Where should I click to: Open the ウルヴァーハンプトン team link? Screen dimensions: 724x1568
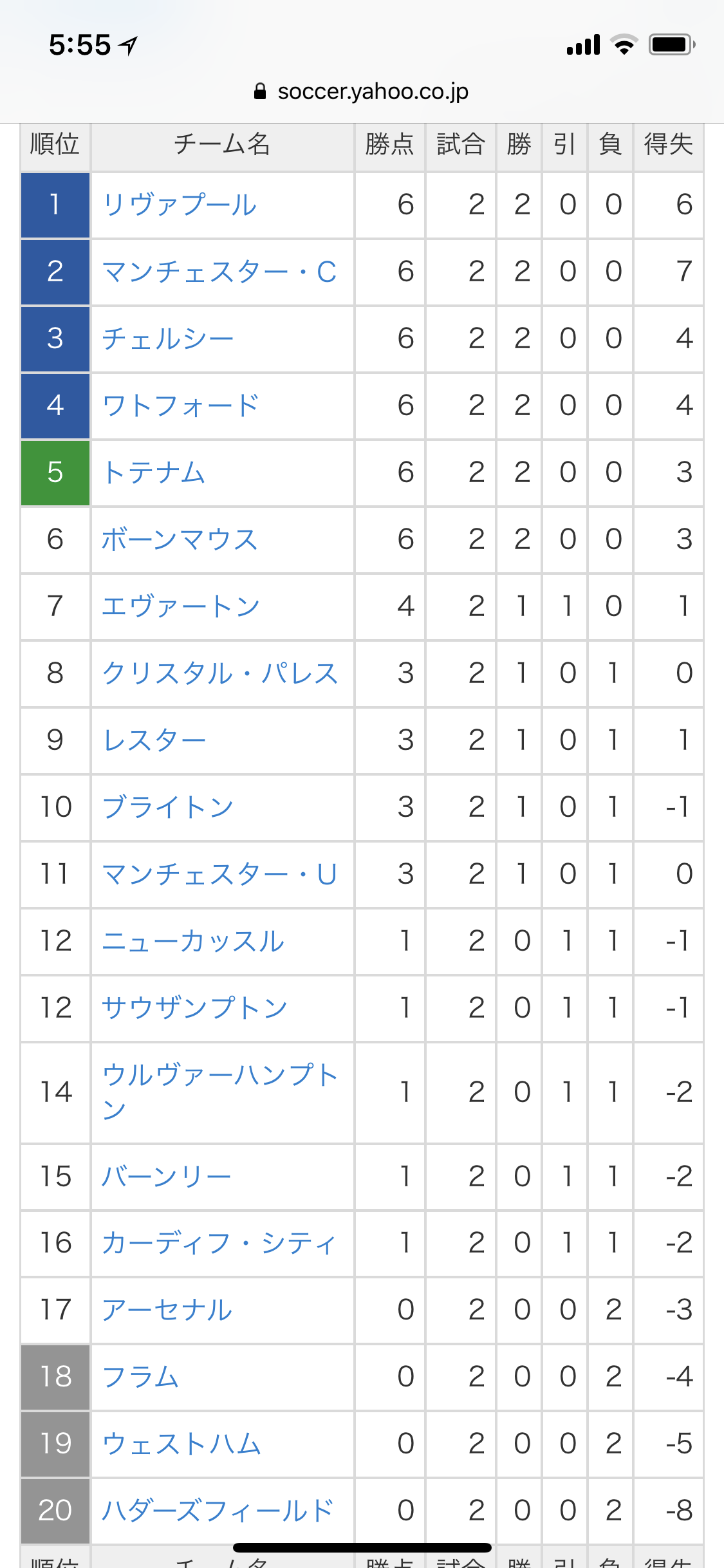point(220,1092)
